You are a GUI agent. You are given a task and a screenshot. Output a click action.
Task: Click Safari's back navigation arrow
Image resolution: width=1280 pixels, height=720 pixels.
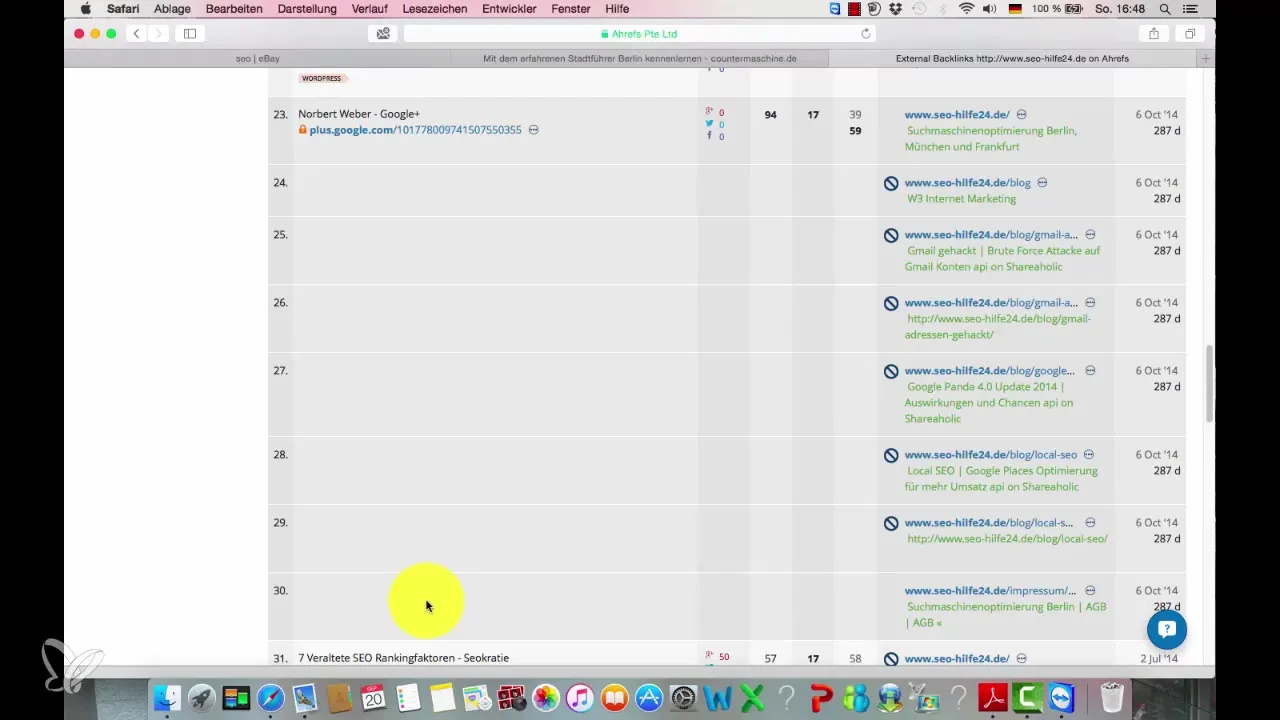136,33
